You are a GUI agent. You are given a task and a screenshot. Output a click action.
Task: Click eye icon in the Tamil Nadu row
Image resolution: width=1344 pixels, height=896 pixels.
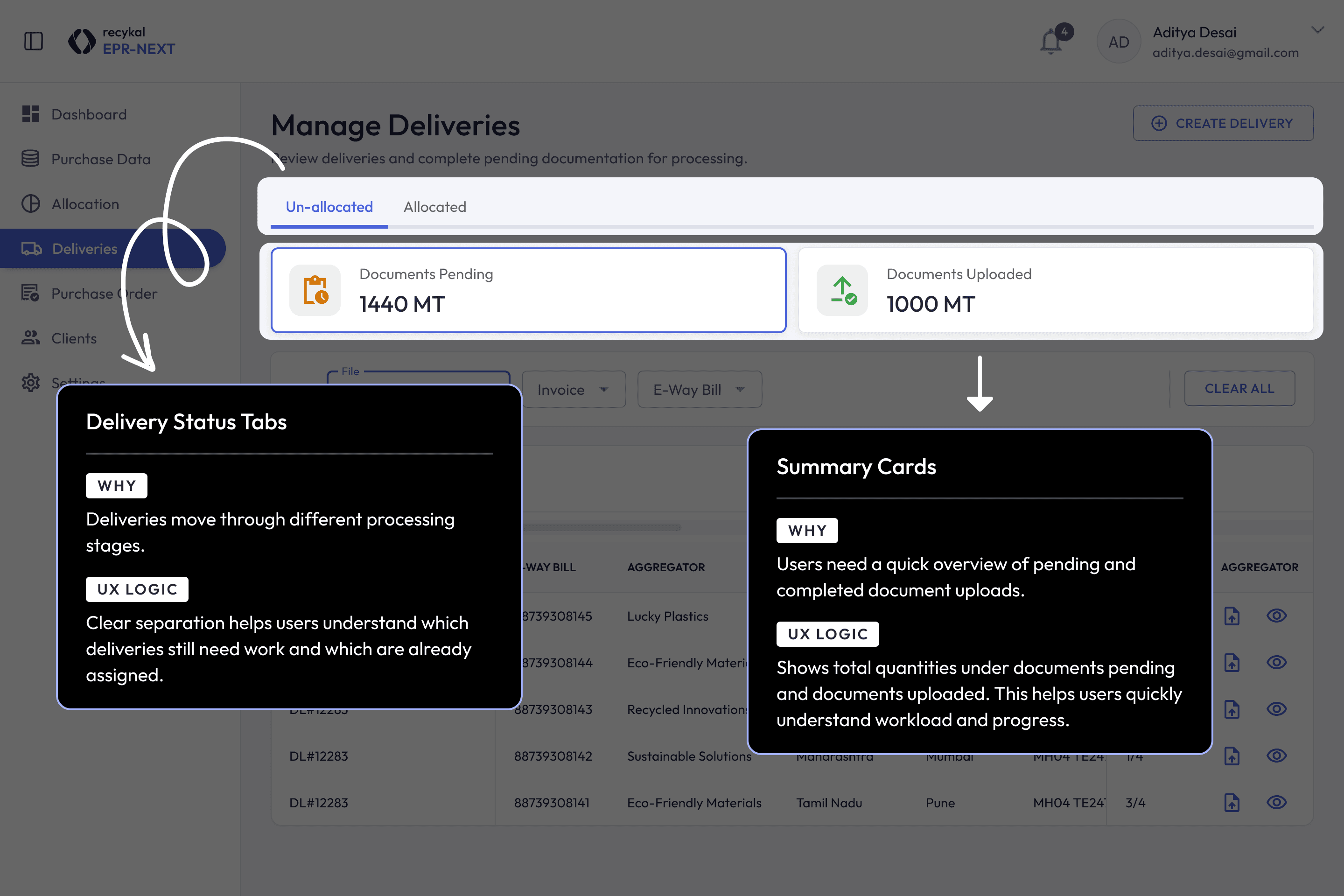pos(1276,802)
